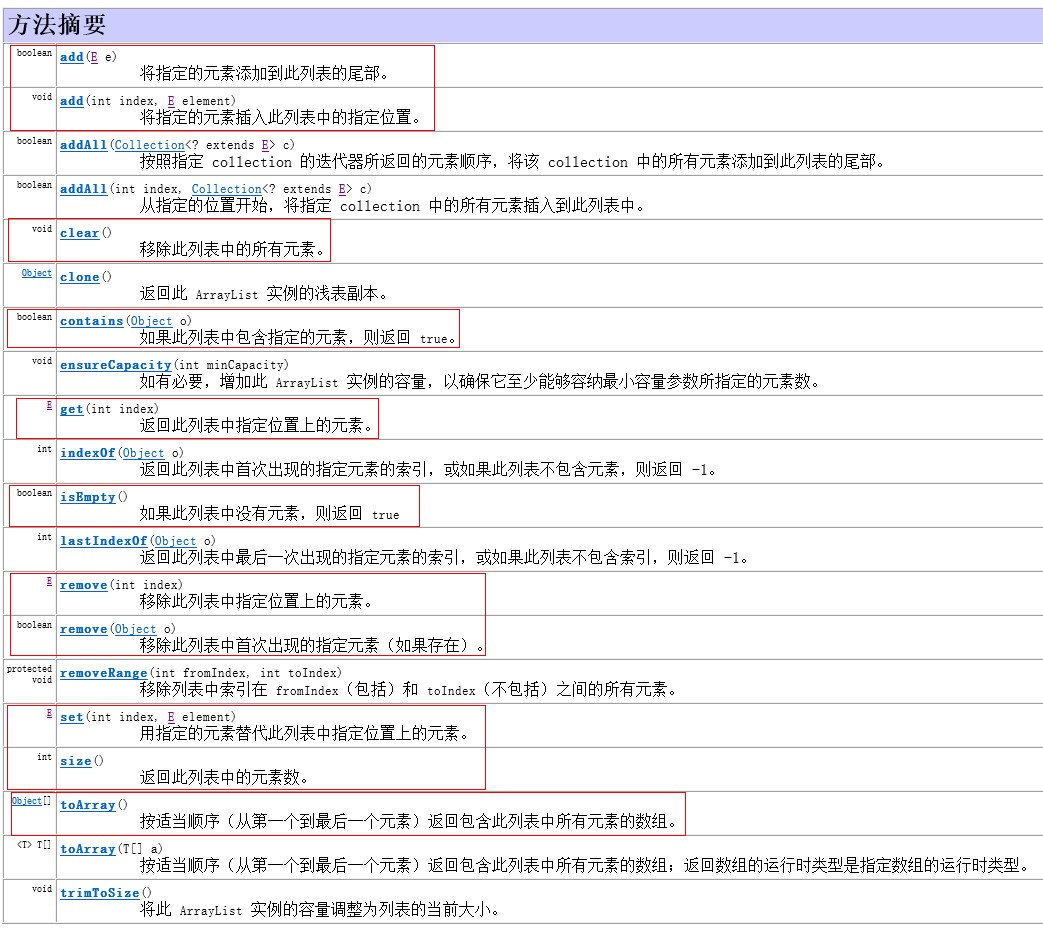Click description '如果此列表中没有元素，则返回 true'
This screenshot has height=929, width=1043.
269,513
